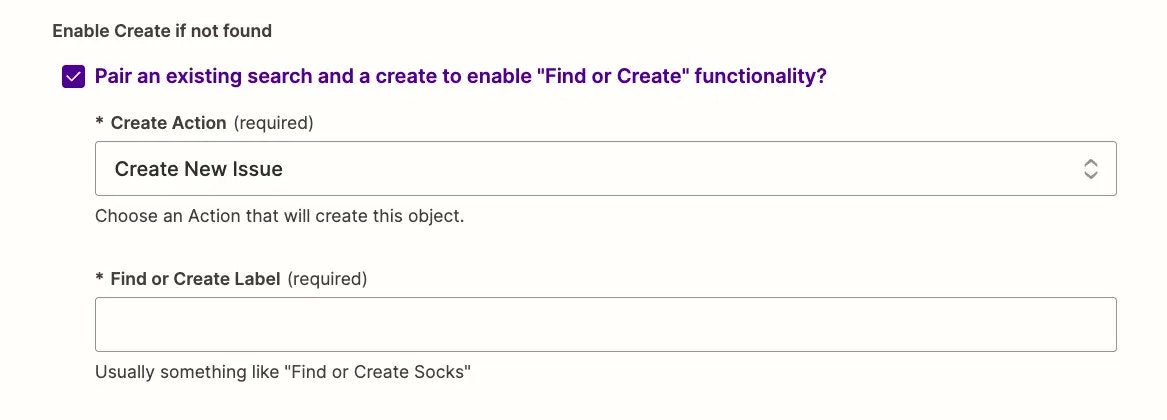Click the word 'functionality?' in the checkbox label
This screenshot has height=420, width=1167.
(761, 77)
